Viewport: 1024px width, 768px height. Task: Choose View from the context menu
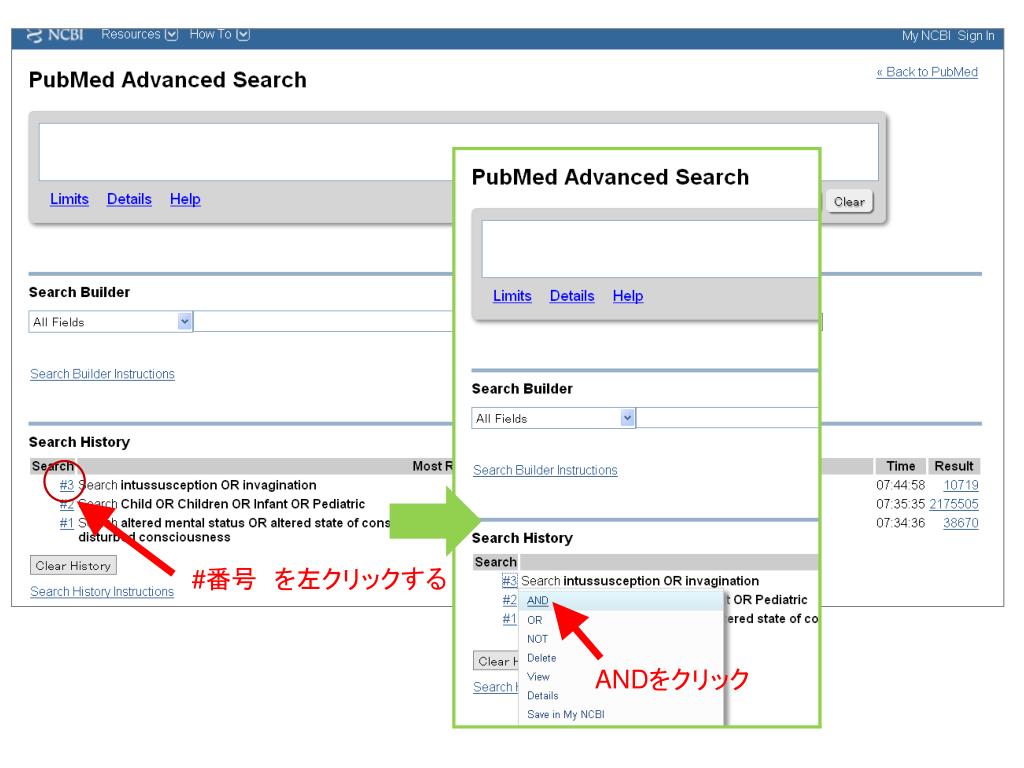[x=538, y=677]
